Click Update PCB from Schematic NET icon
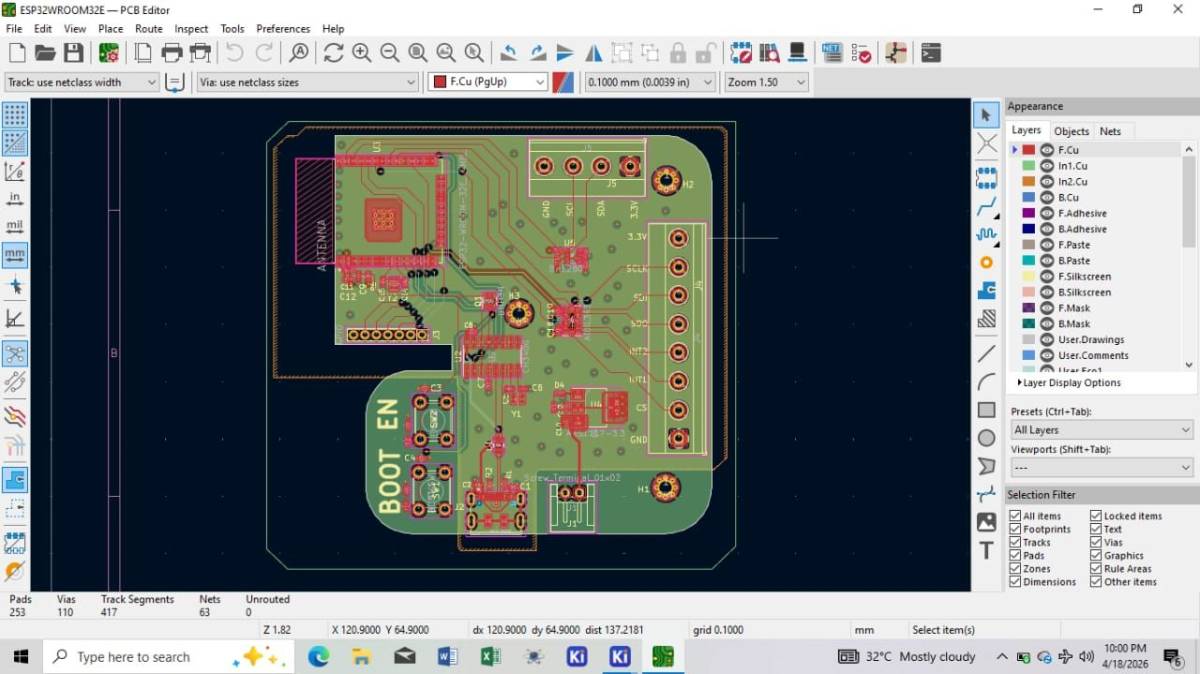This screenshot has height=674, width=1200. click(832, 52)
